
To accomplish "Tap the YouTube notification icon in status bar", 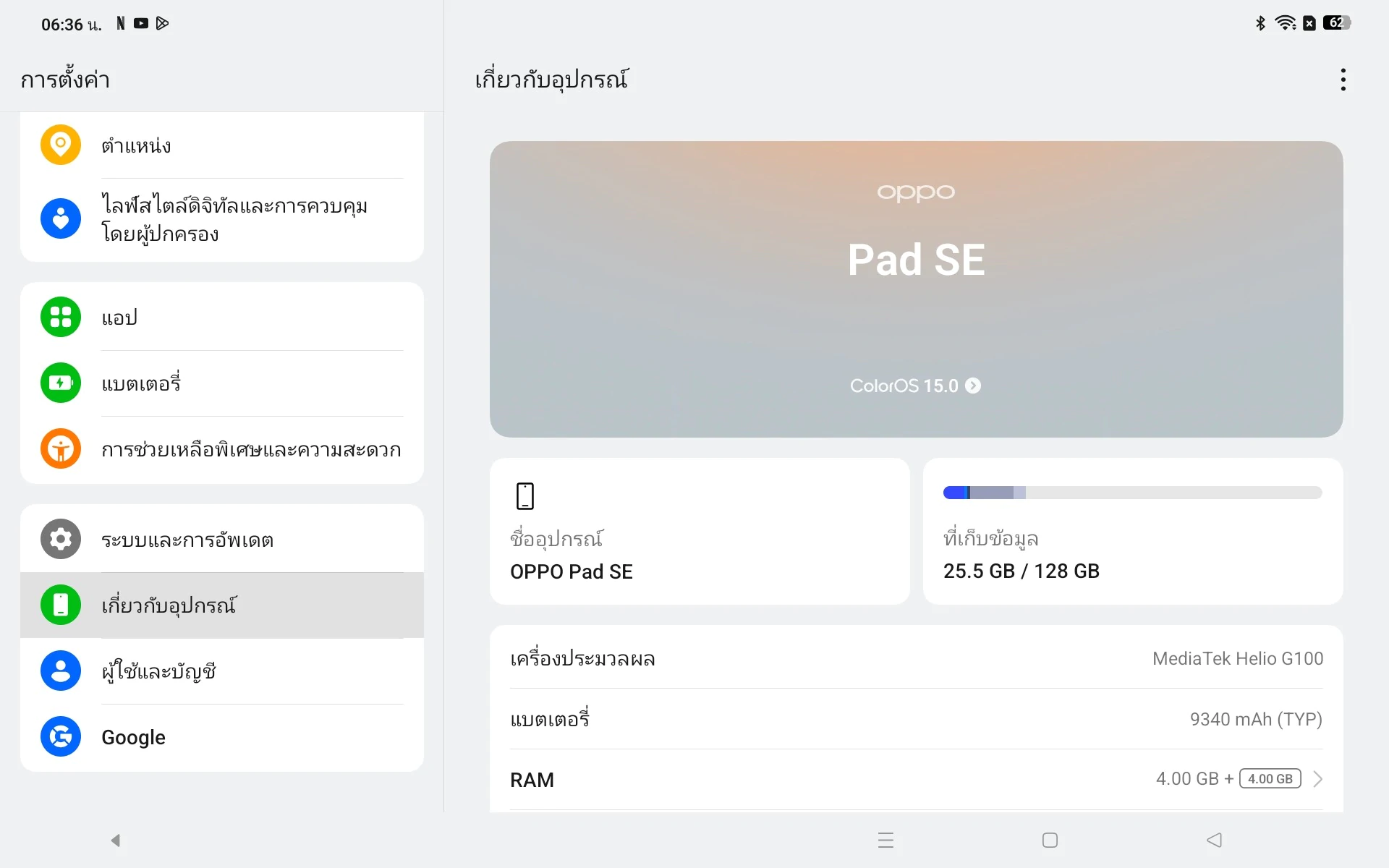I will pos(141,23).
